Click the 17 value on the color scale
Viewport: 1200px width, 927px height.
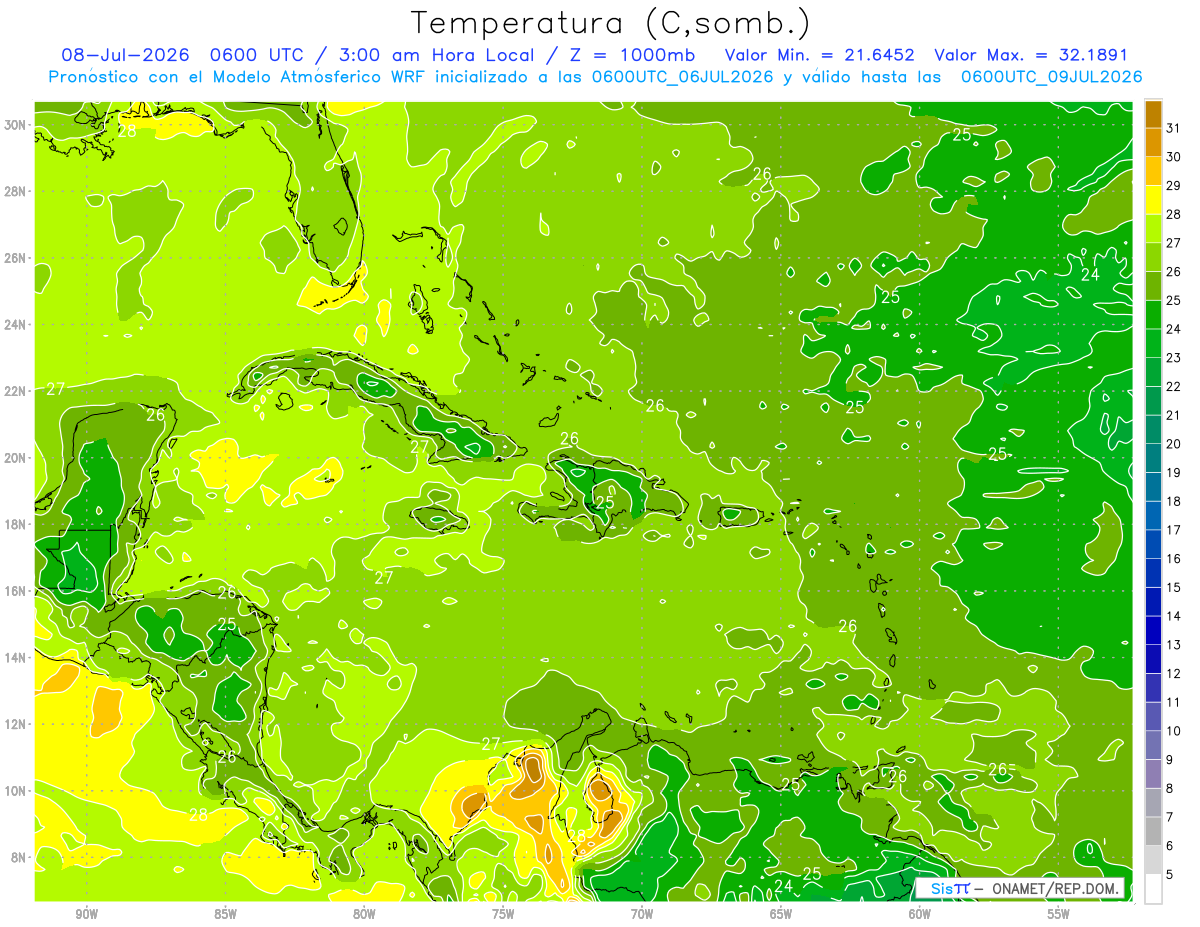[x=1174, y=530]
